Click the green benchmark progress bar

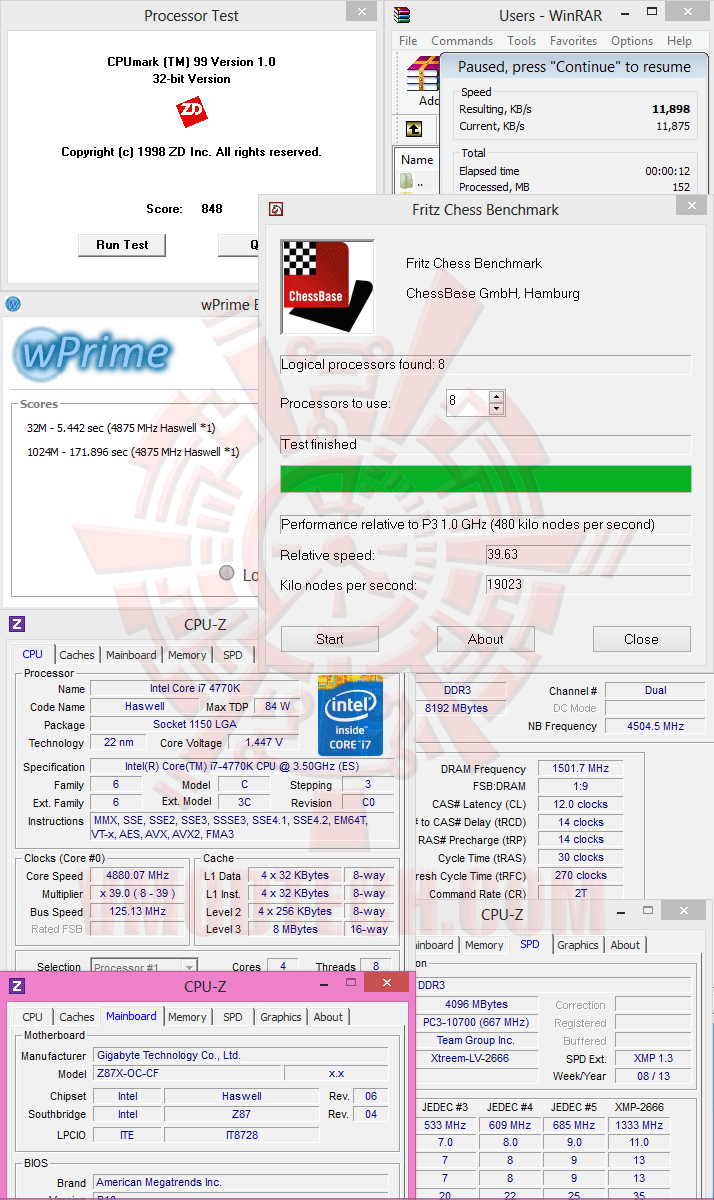[486, 479]
